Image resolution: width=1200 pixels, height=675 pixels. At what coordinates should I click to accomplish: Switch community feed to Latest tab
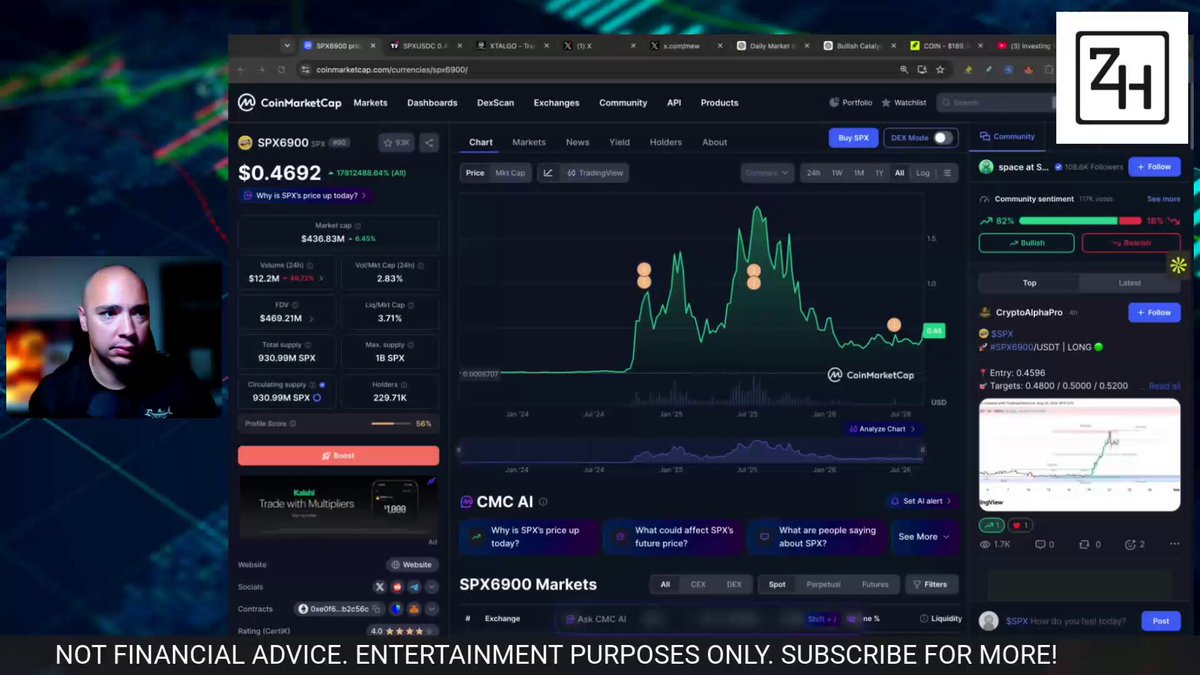(x=1129, y=283)
